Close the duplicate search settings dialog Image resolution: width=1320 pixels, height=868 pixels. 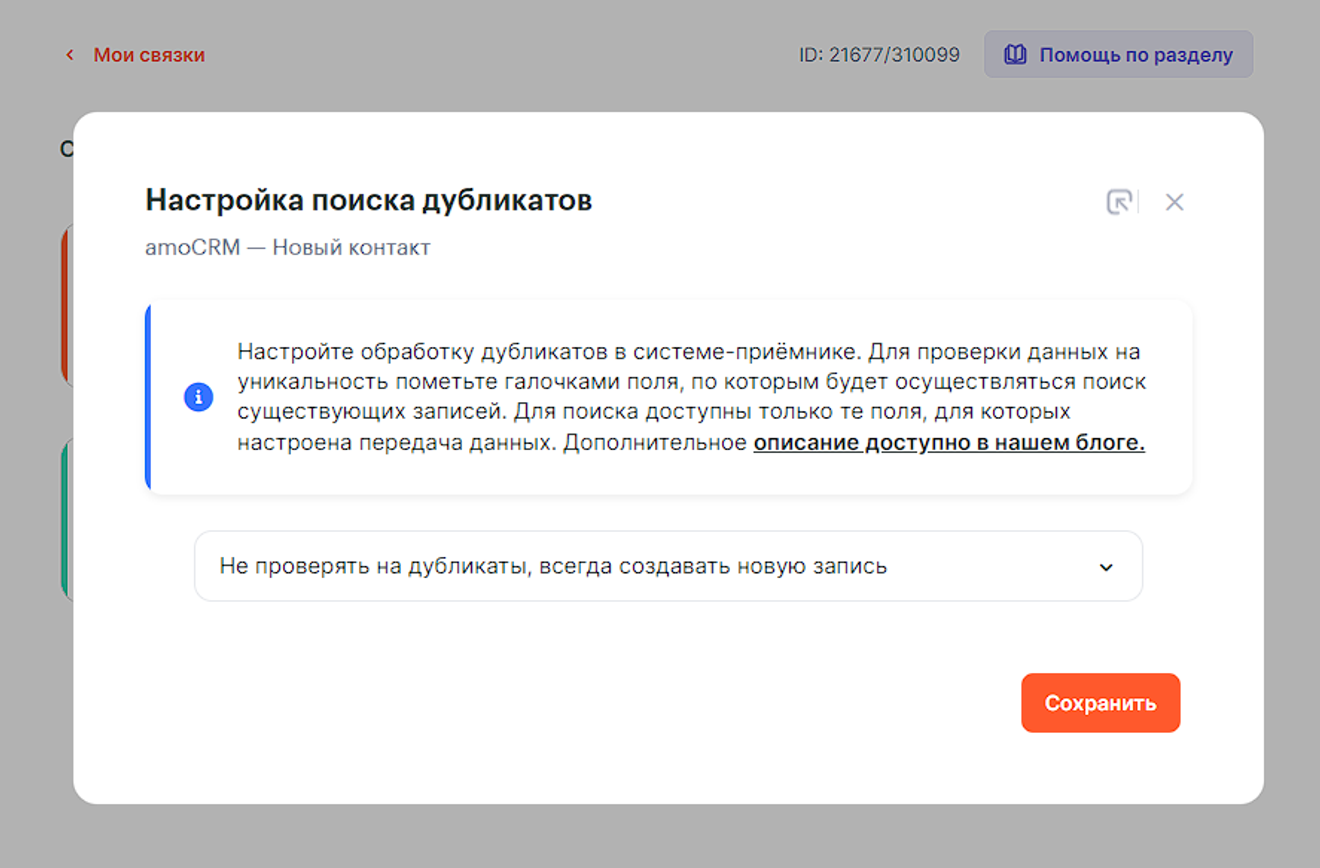click(1174, 202)
